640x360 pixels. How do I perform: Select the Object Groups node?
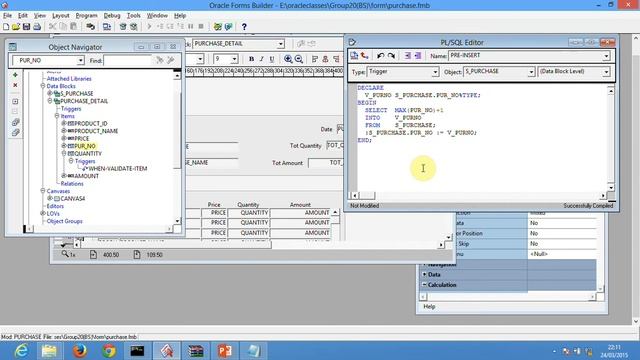coord(64,221)
